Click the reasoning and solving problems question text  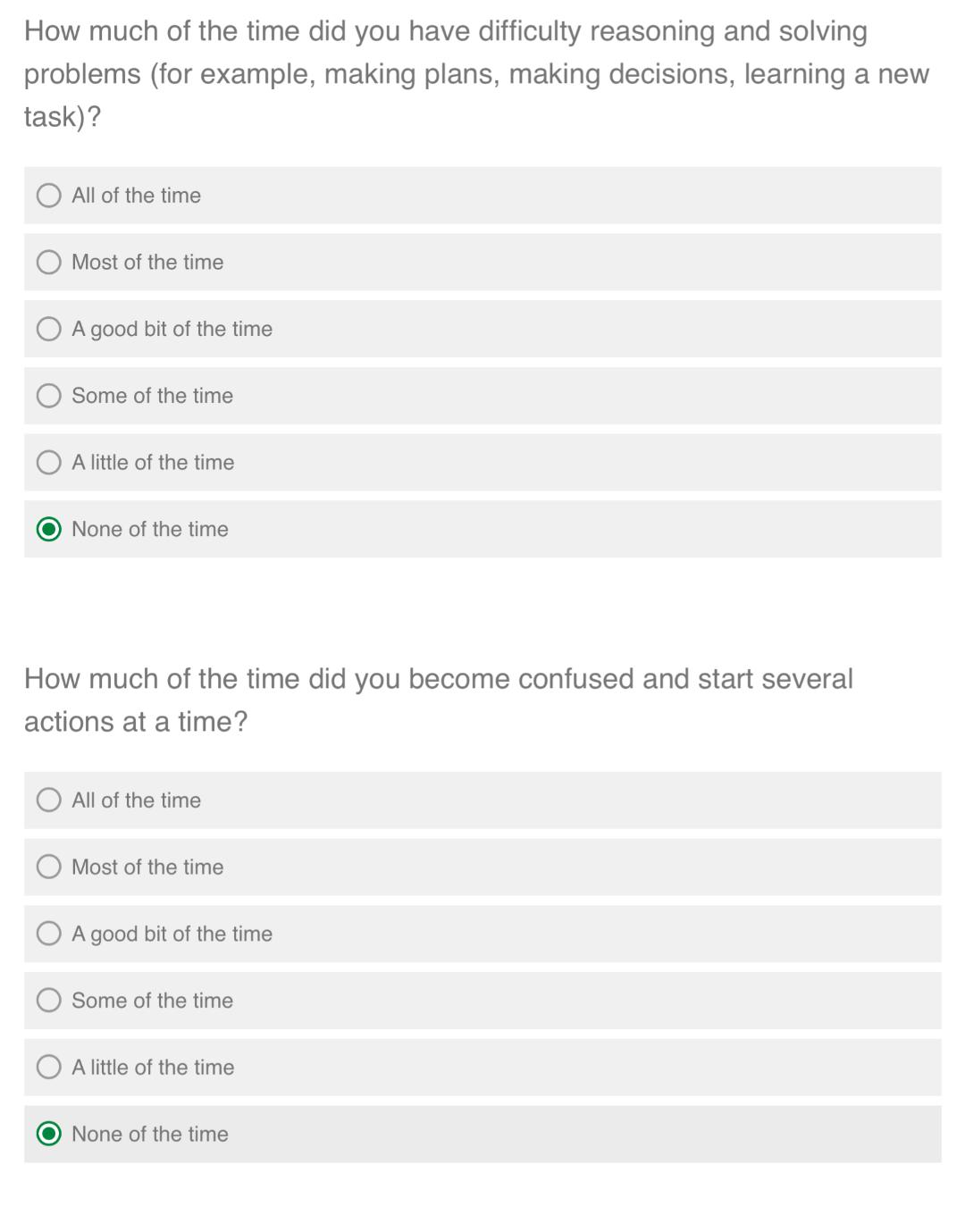pyautogui.click(x=476, y=74)
